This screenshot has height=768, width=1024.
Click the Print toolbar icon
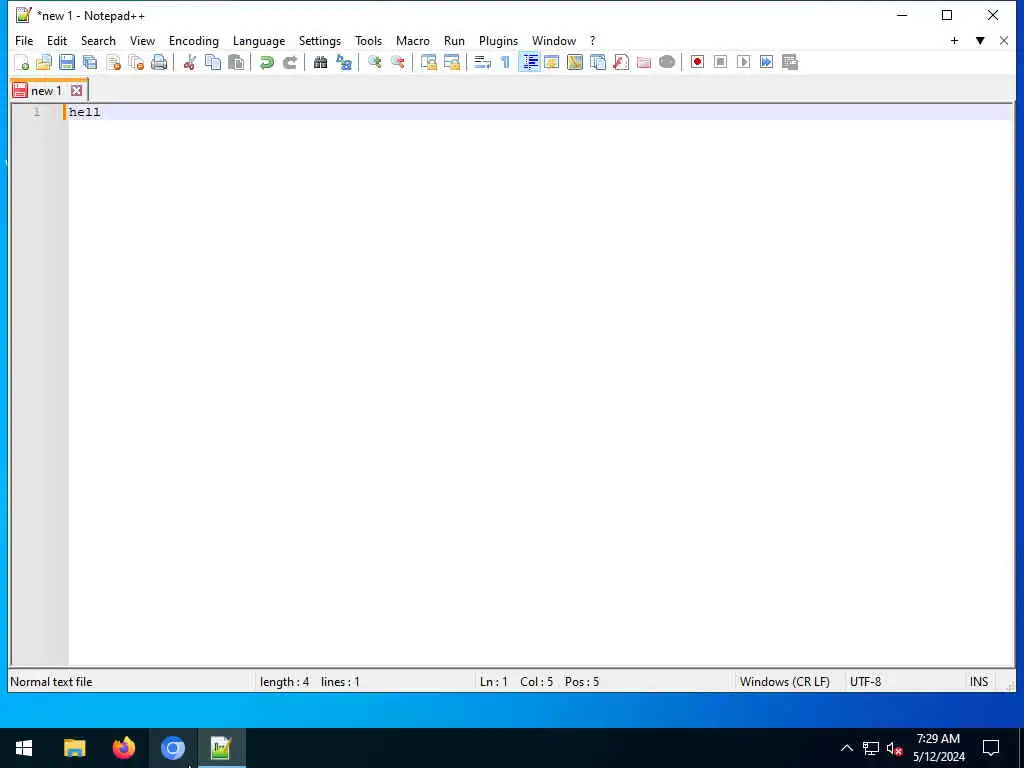click(159, 62)
